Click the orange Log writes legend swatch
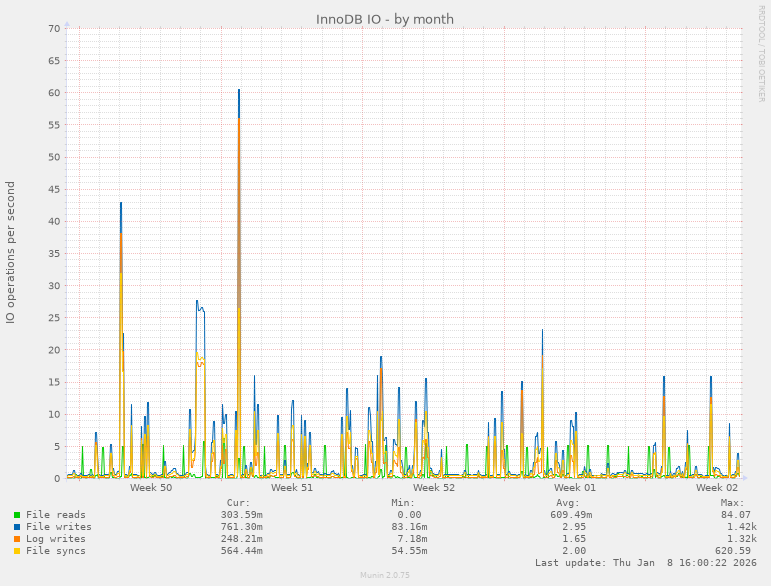The width and height of the screenshot is (771, 586). (x=17, y=539)
